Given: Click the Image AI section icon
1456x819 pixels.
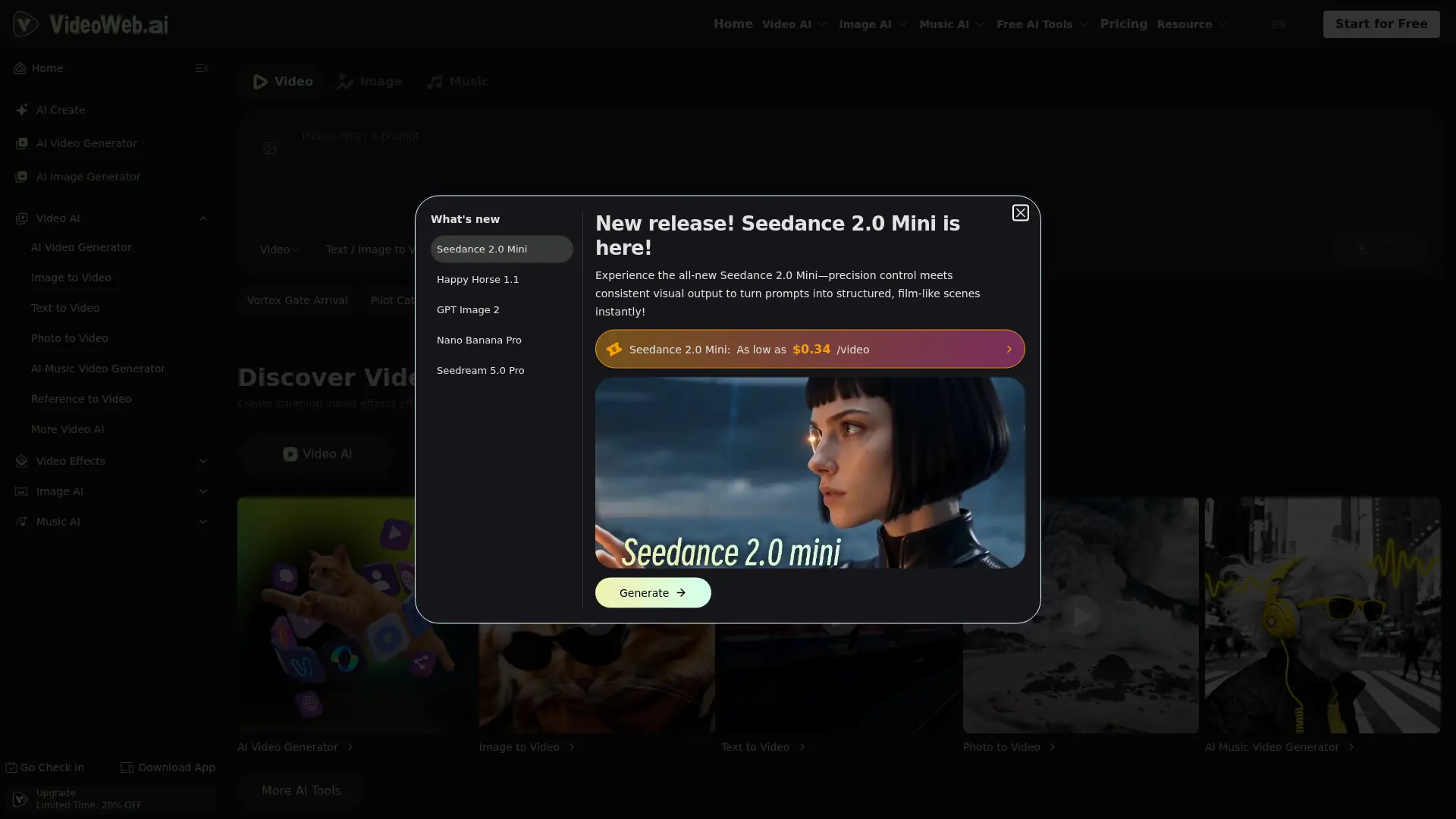Looking at the screenshot, I should [21, 491].
